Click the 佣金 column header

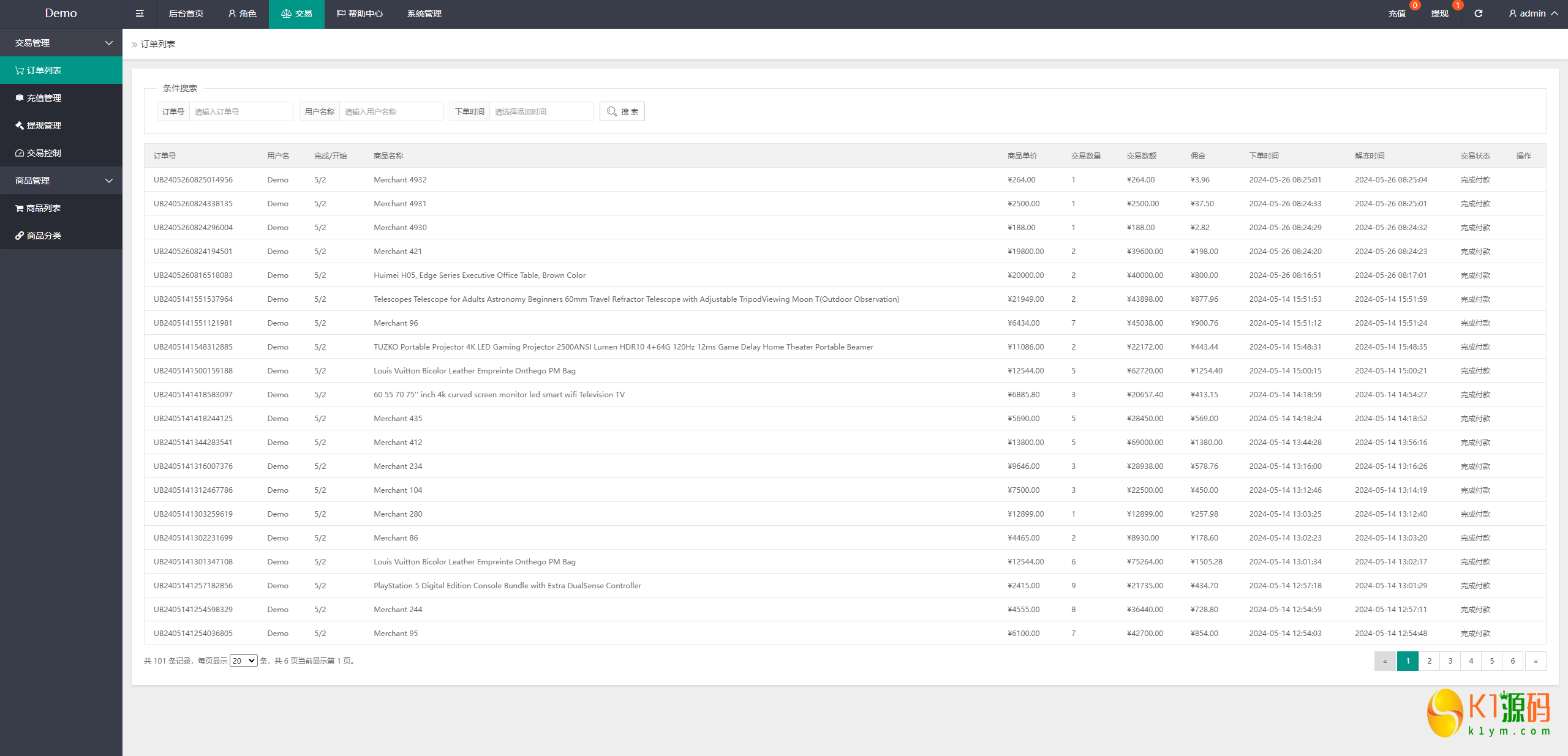(1198, 156)
